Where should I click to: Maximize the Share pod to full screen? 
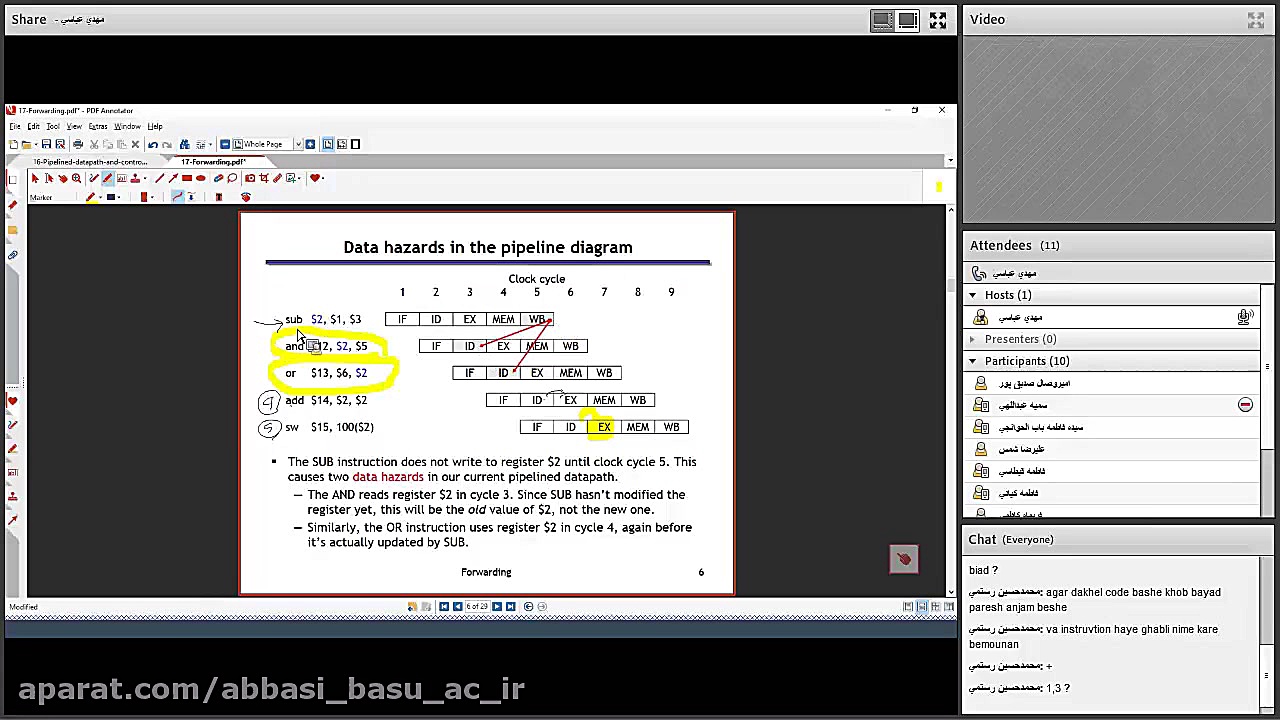(938, 19)
